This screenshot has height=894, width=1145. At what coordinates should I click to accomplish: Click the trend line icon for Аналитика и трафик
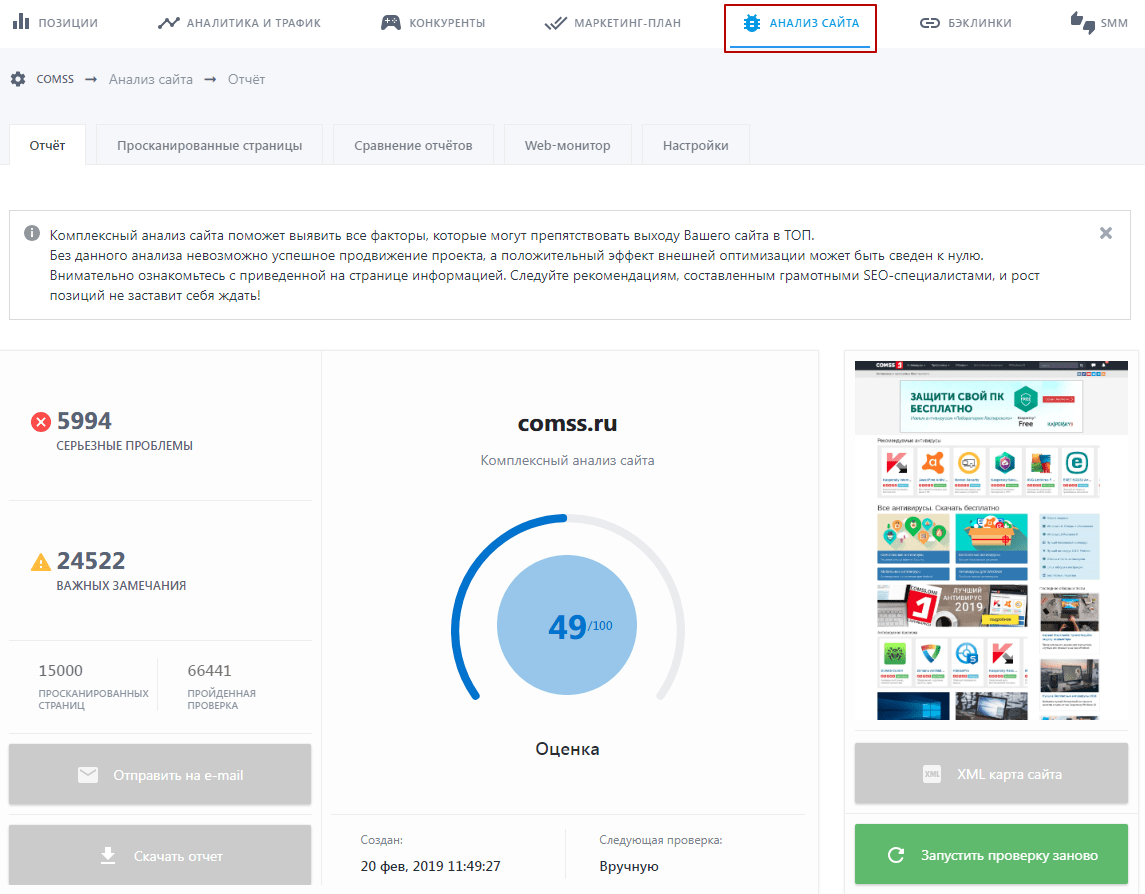169,23
